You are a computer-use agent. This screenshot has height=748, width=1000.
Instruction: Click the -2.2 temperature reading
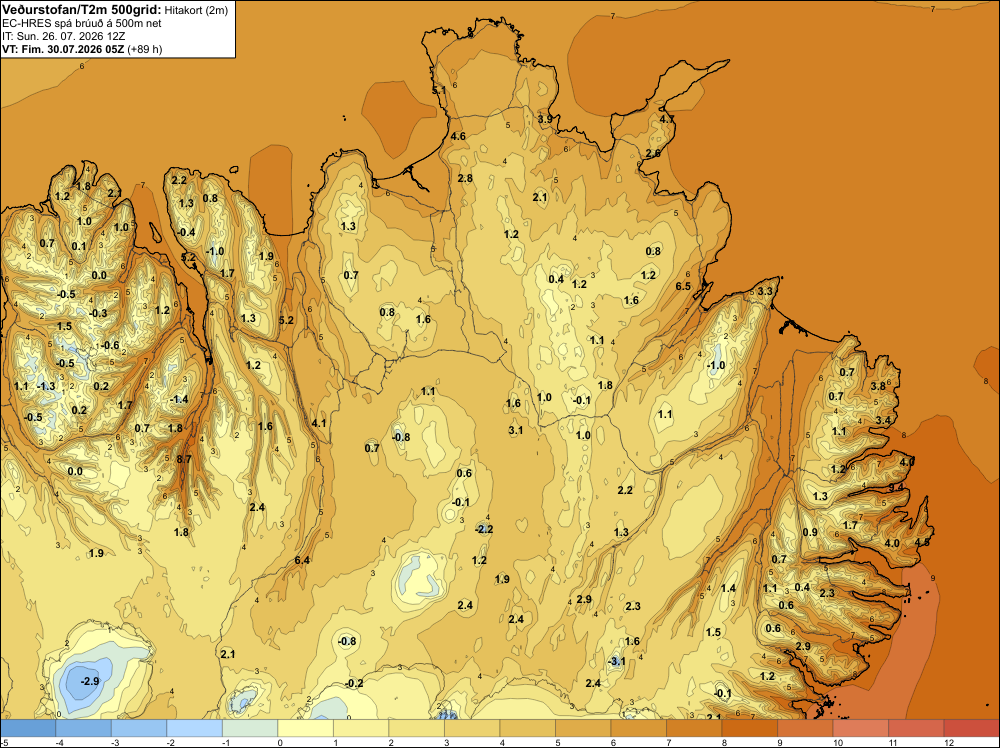(484, 529)
